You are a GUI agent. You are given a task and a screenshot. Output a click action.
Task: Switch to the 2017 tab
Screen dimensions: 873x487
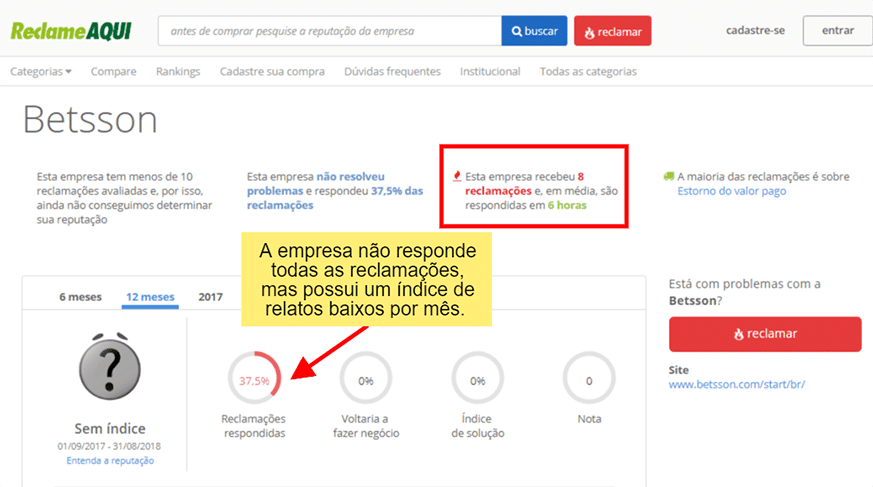coord(210,297)
